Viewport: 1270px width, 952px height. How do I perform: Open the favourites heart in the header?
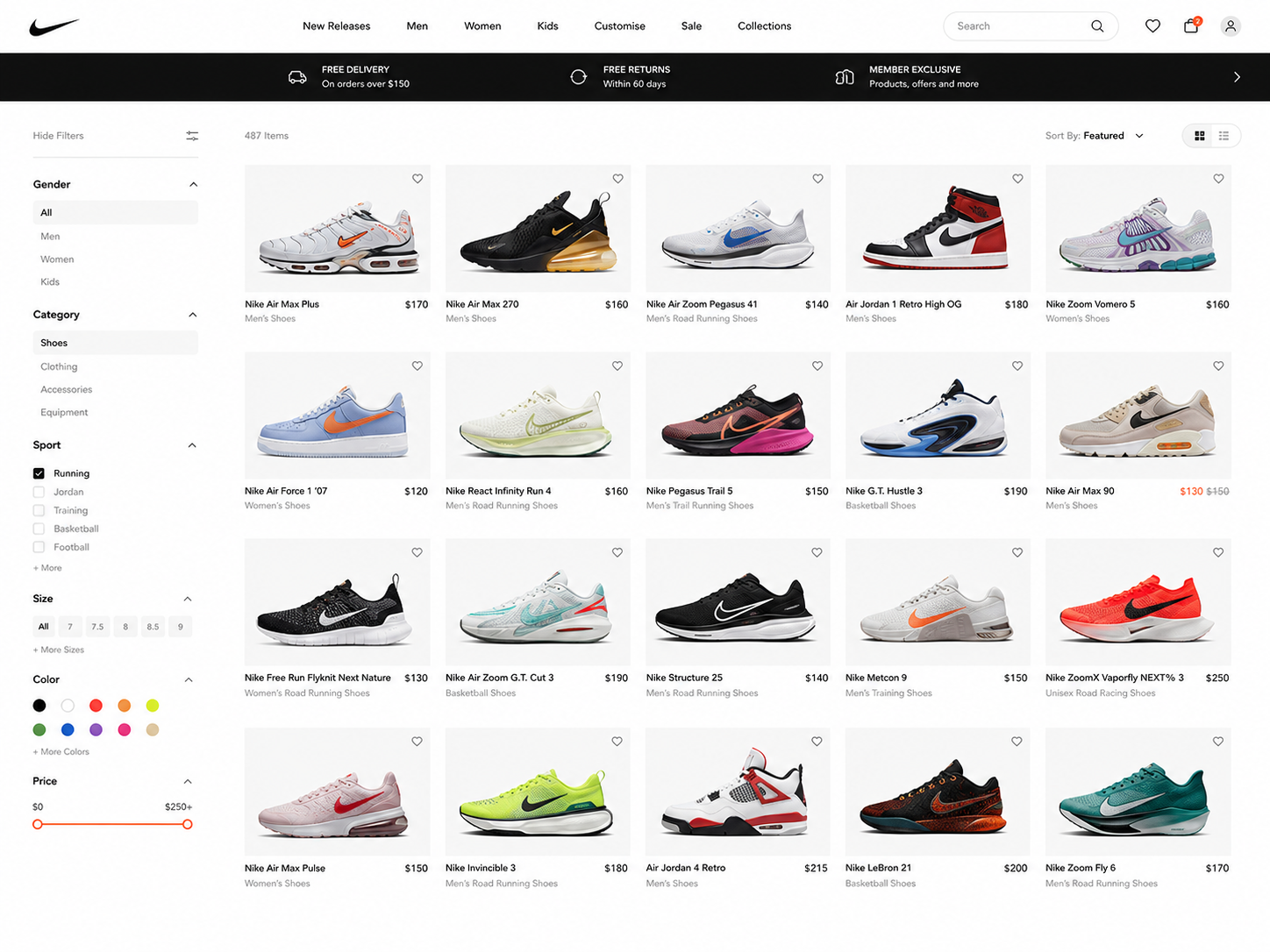coord(1152,26)
